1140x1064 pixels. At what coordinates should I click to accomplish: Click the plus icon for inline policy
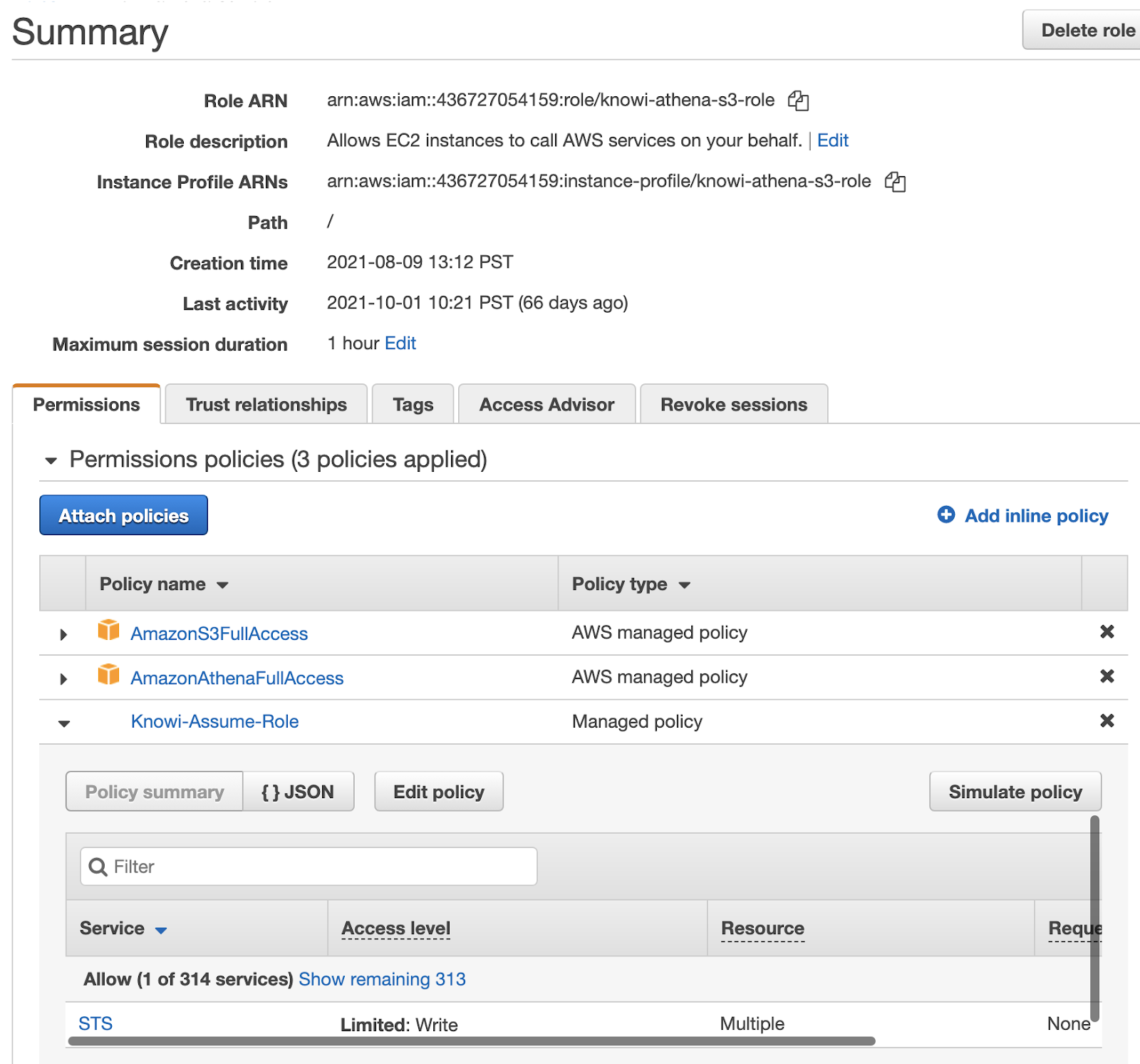(x=945, y=515)
